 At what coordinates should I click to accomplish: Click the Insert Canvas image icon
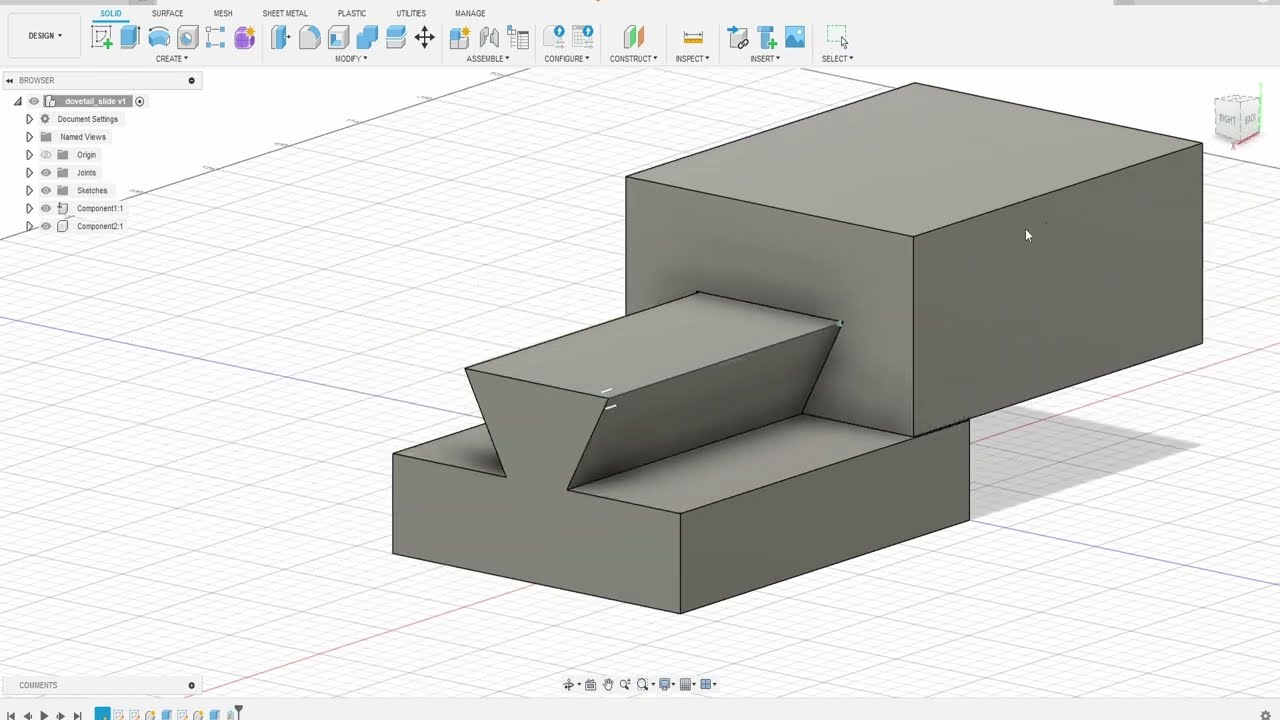click(795, 38)
